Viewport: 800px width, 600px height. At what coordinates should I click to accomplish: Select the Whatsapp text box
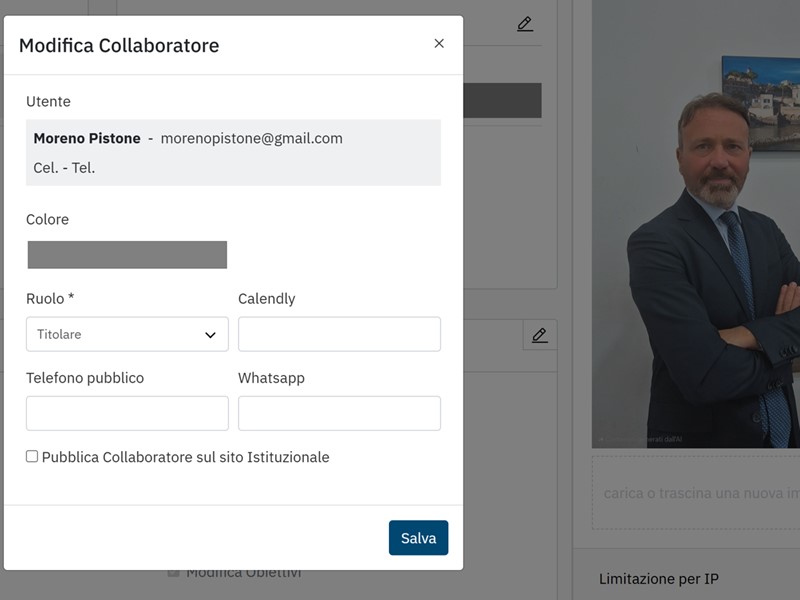point(339,413)
